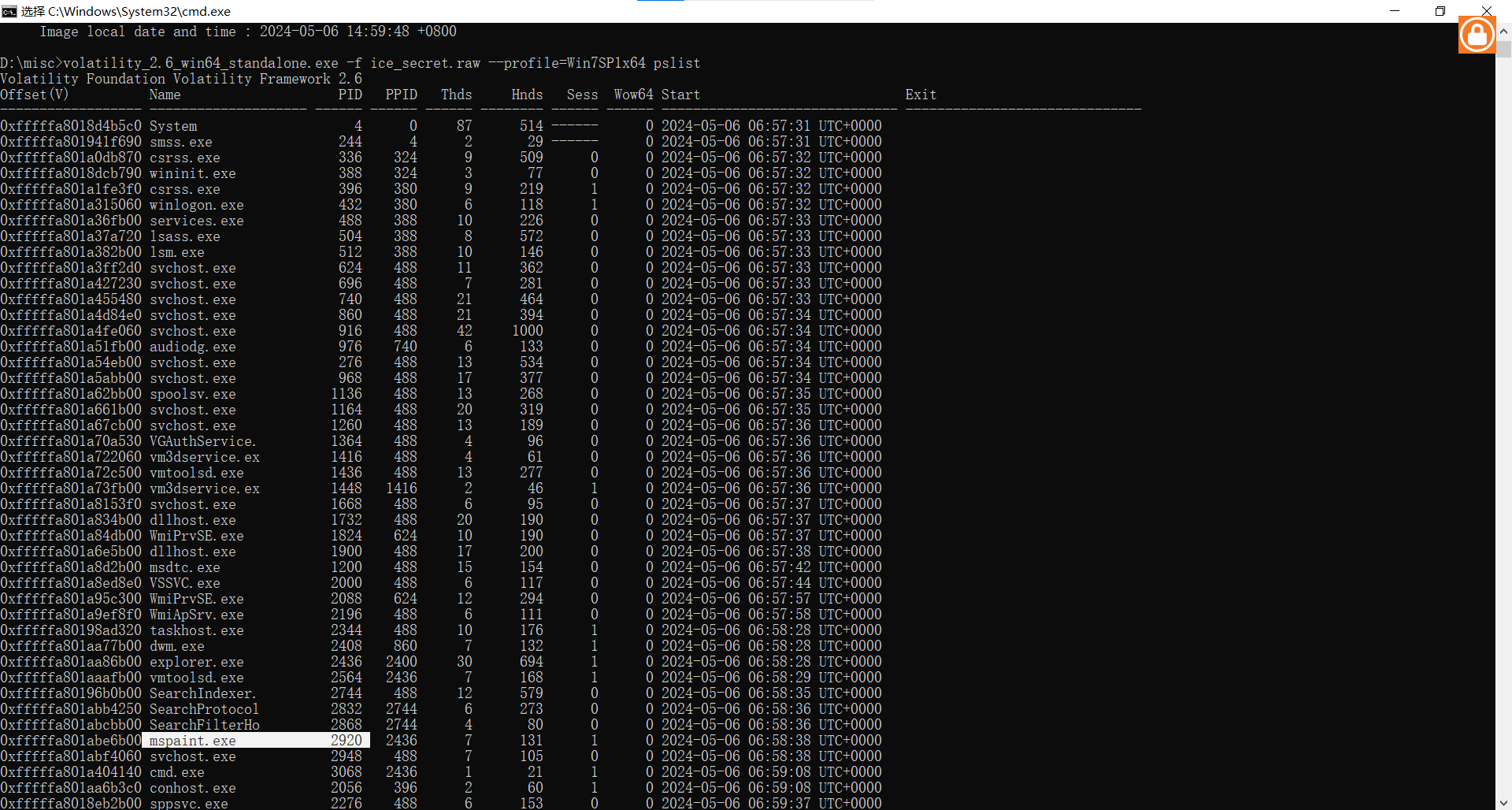Click PID 1436 vmtoolsd.exe row
The width and height of the screenshot is (1512, 810).
(346, 473)
